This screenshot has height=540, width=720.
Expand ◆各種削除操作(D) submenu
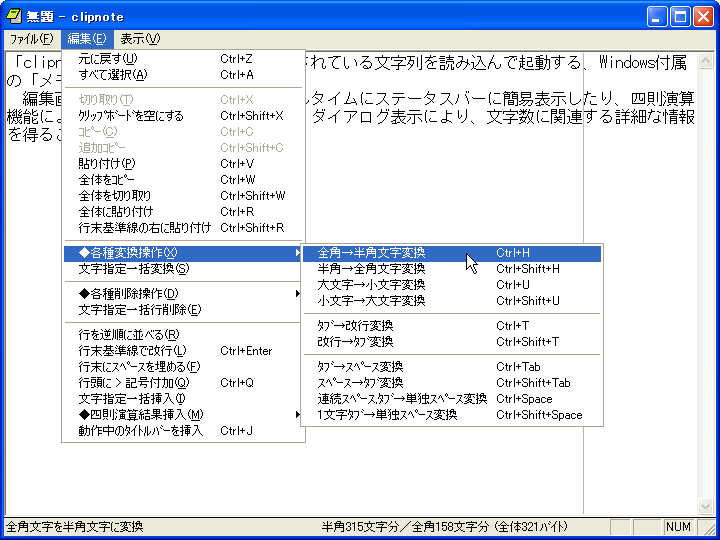point(183,293)
